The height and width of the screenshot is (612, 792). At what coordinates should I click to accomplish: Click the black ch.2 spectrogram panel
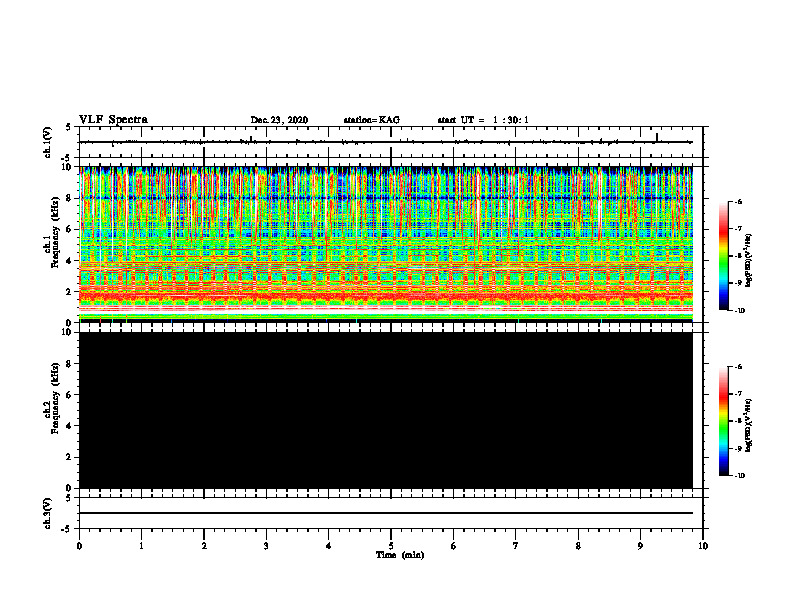pos(386,410)
